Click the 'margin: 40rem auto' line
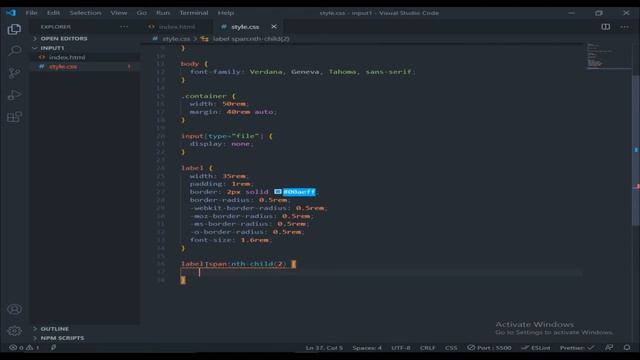This screenshot has width=640, height=360. point(233,111)
